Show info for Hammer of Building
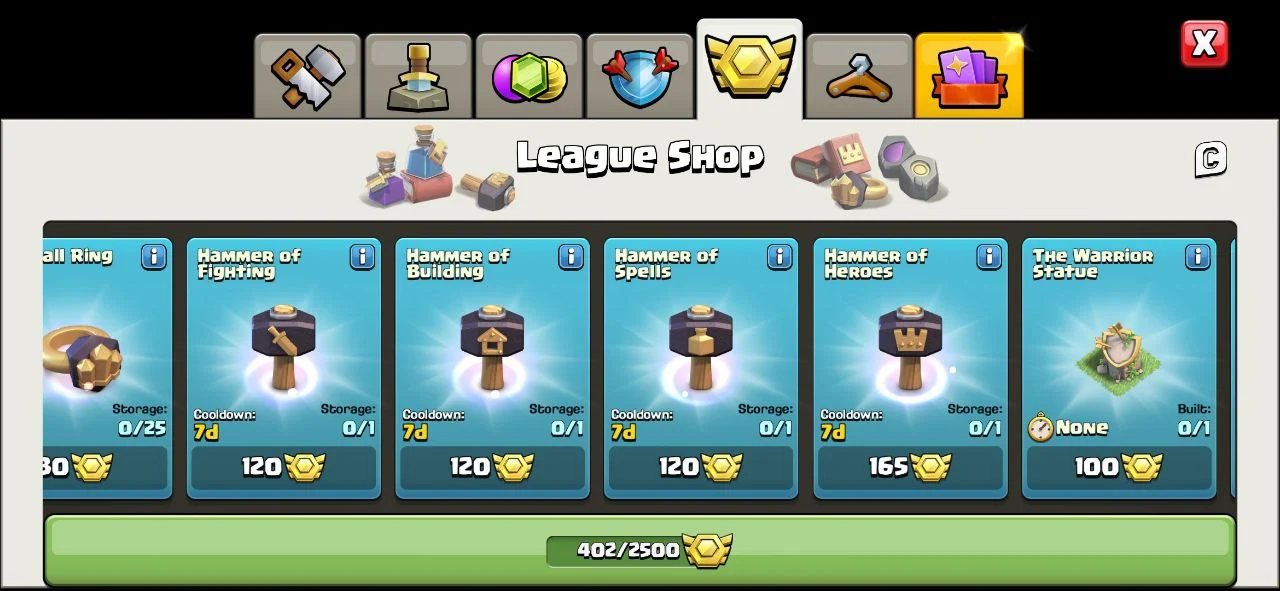Image resolution: width=1280 pixels, height=591 pixels. 571,257
